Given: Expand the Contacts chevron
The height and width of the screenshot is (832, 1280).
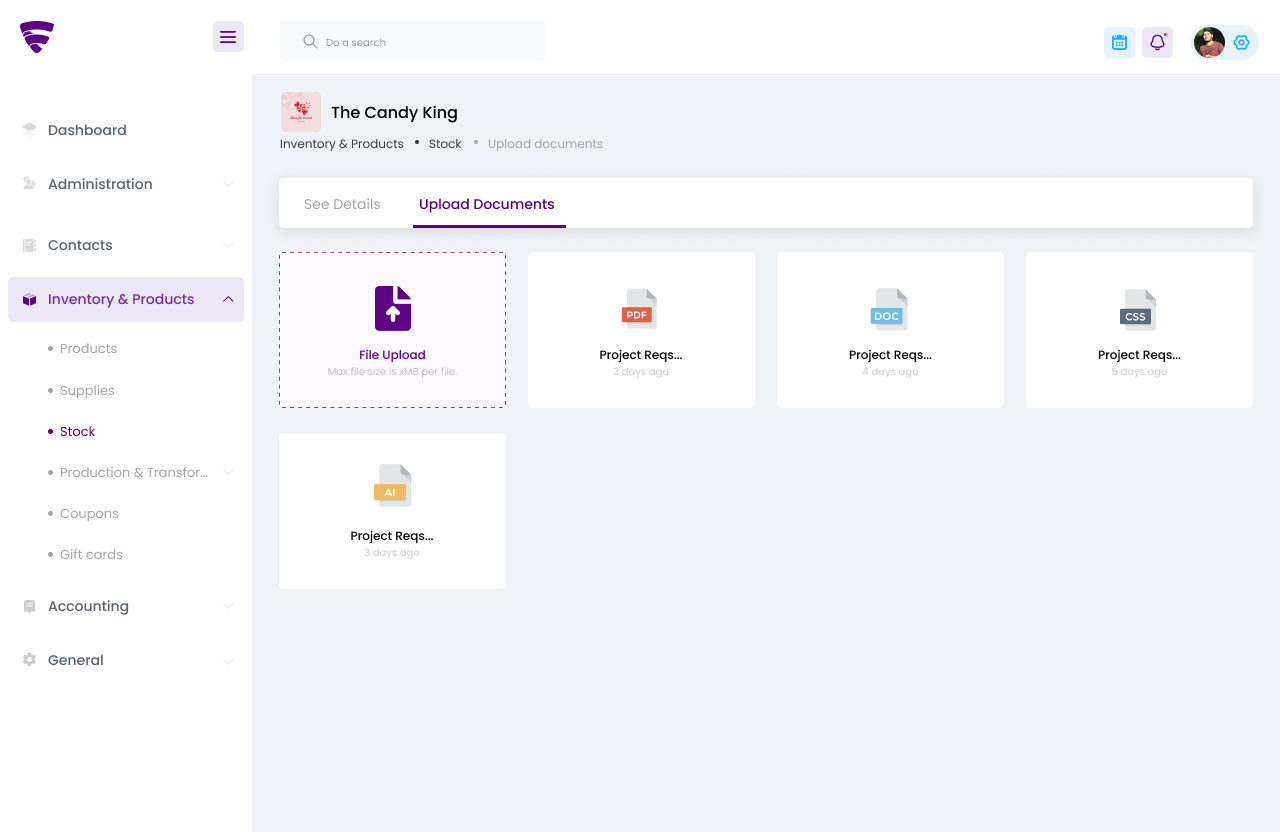Looking at the screenshot, I should click(228, 245).
